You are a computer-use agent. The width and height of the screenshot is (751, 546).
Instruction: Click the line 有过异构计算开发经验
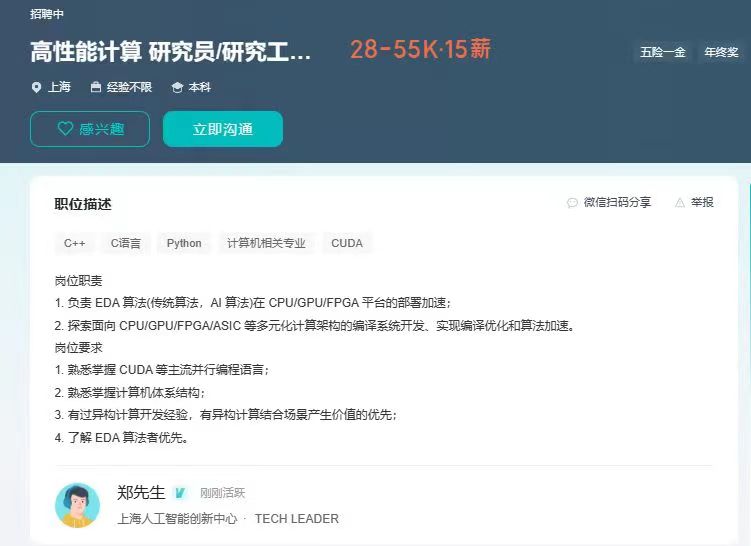tap(226, 415)
